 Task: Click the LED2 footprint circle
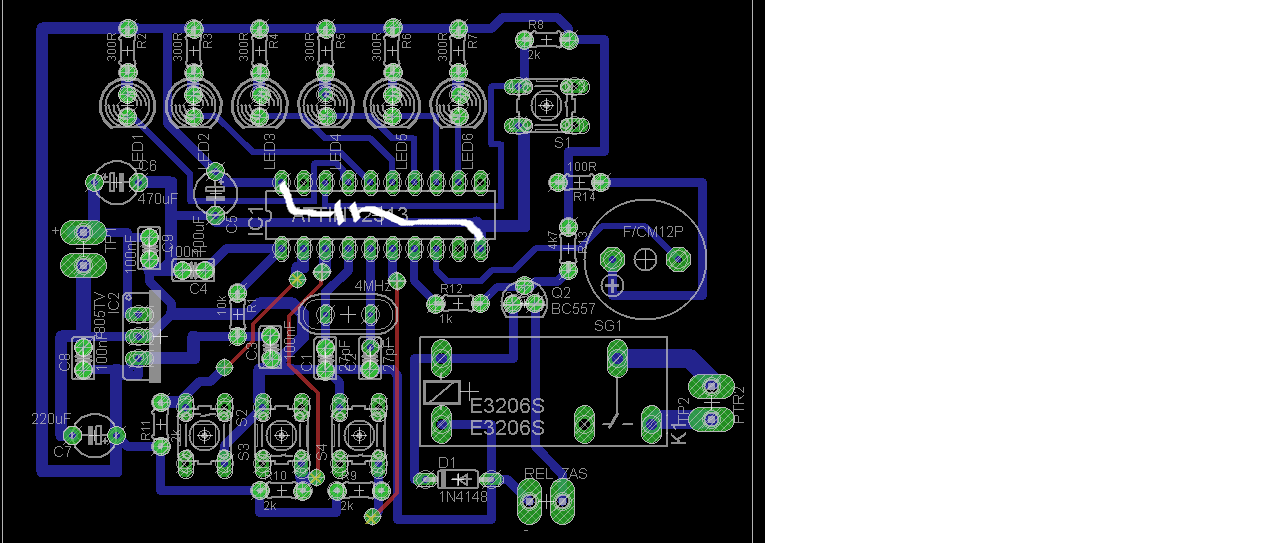193,103
